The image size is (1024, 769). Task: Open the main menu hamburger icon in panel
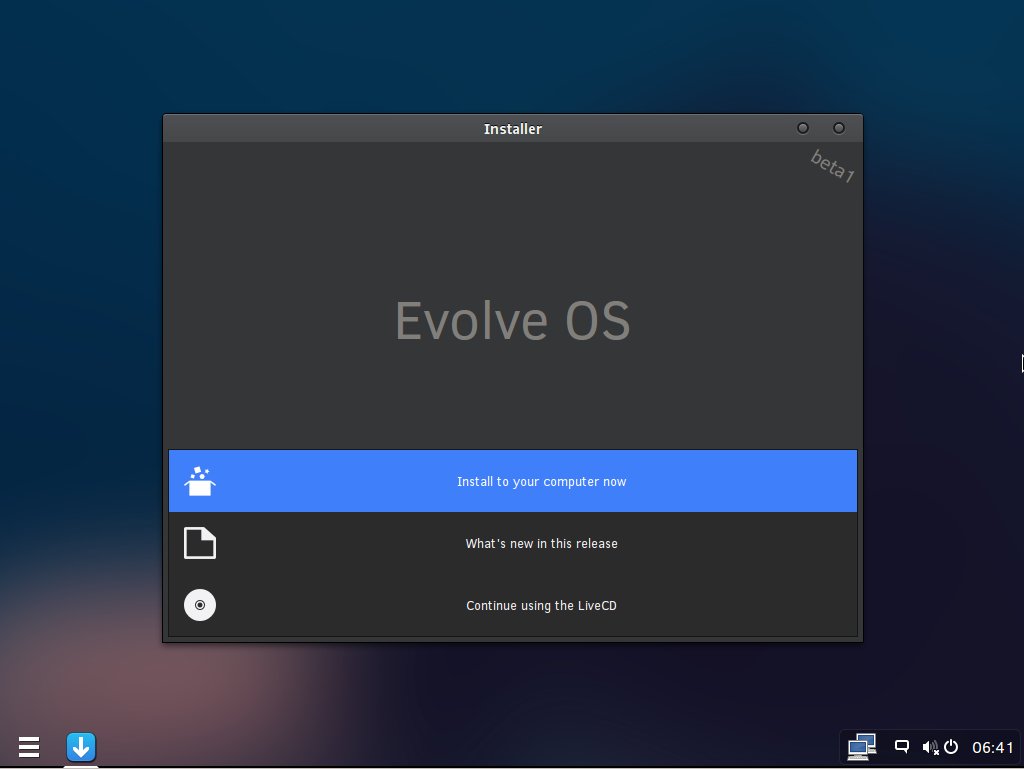pos(29,747)
